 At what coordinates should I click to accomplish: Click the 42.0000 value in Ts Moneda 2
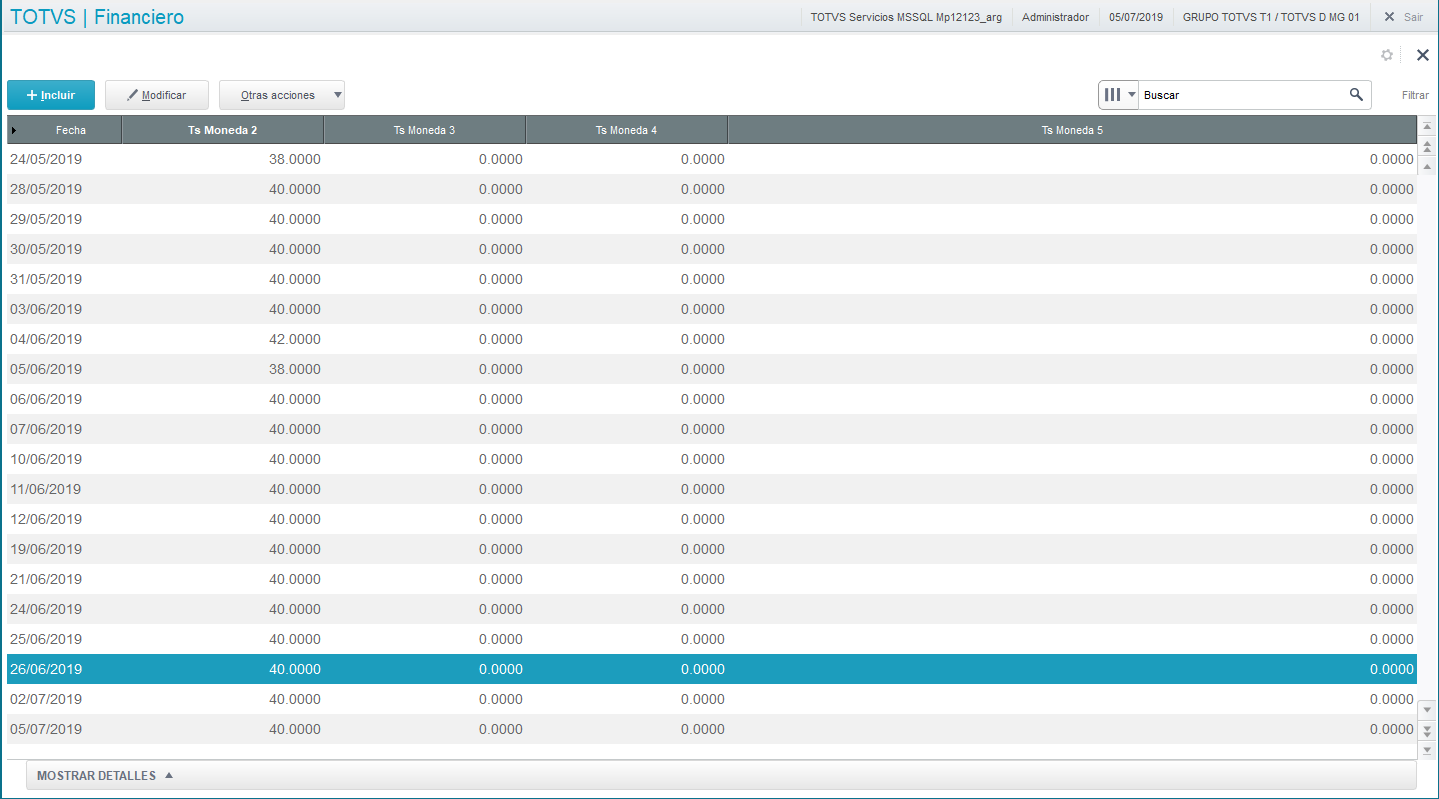click(295, 339)
